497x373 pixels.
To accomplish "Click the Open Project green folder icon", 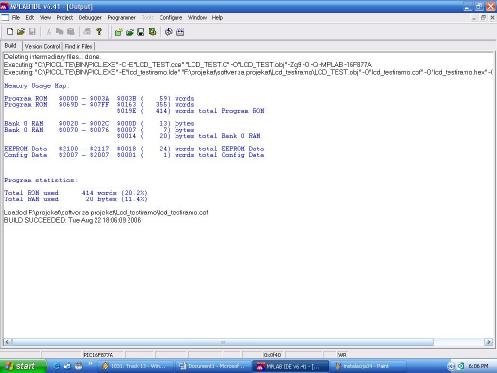I will tap(130, 32).
